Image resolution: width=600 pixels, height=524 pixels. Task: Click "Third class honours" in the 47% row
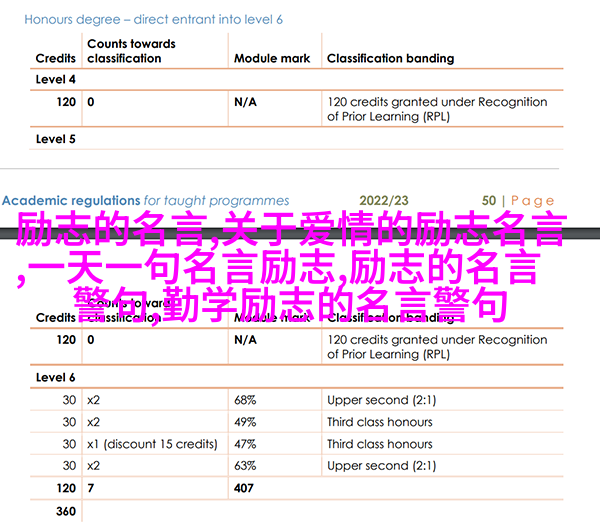380,444
